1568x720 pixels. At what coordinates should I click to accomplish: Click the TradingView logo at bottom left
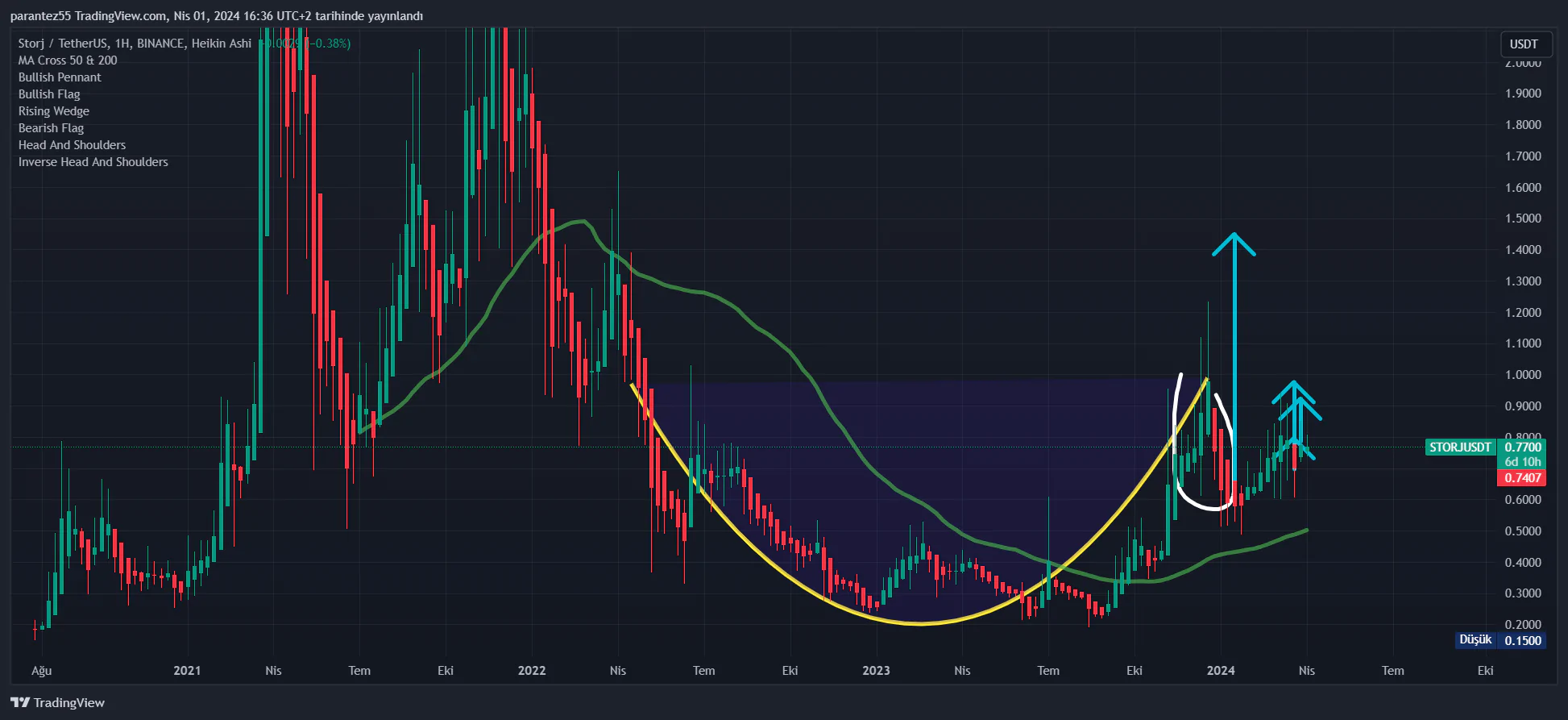pyautogui.click(x=57, y=702)
